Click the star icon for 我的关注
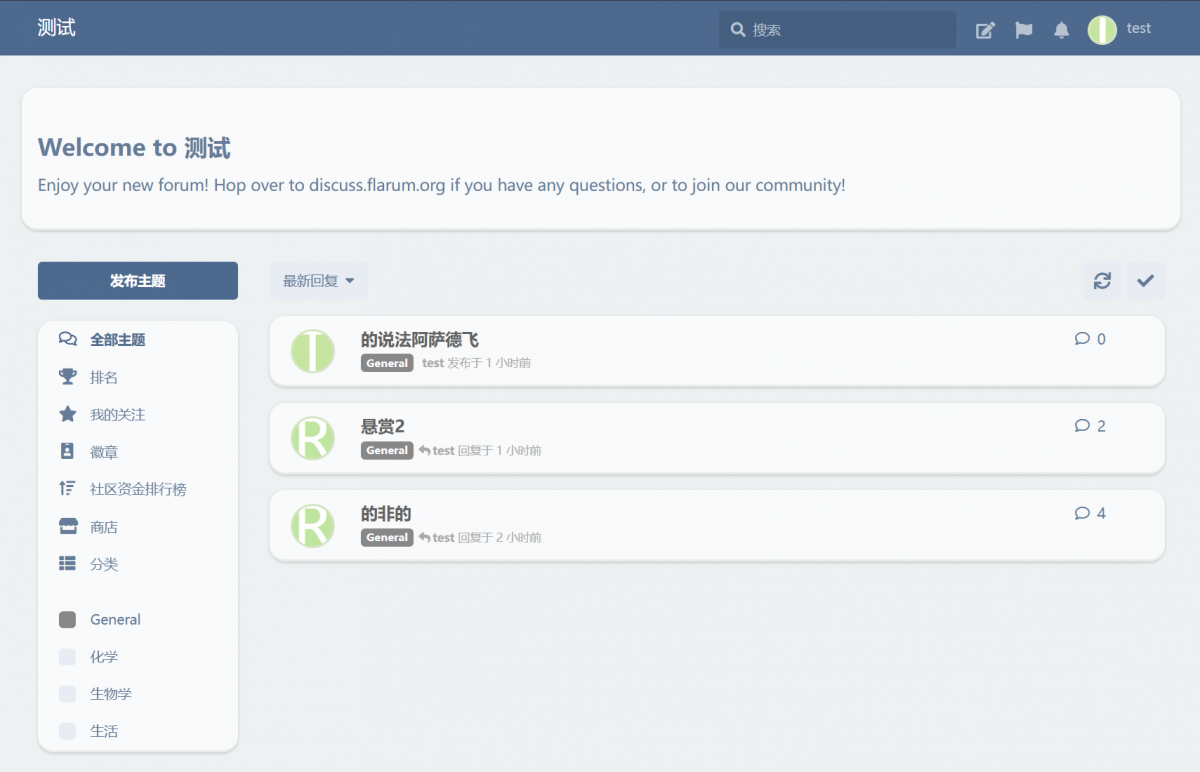Viewport: 1200px width, 772px height. [68, 414]
